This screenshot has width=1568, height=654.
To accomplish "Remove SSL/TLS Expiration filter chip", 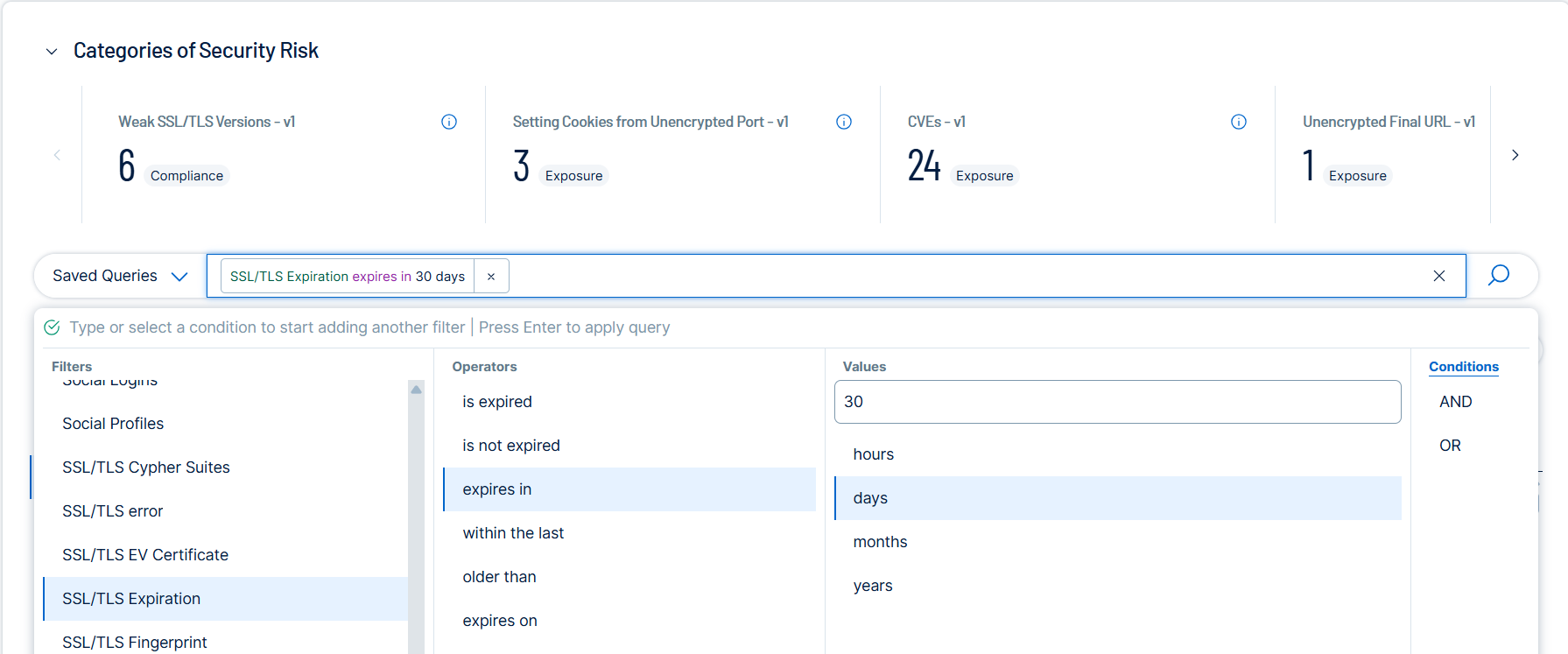I will 491,277.
